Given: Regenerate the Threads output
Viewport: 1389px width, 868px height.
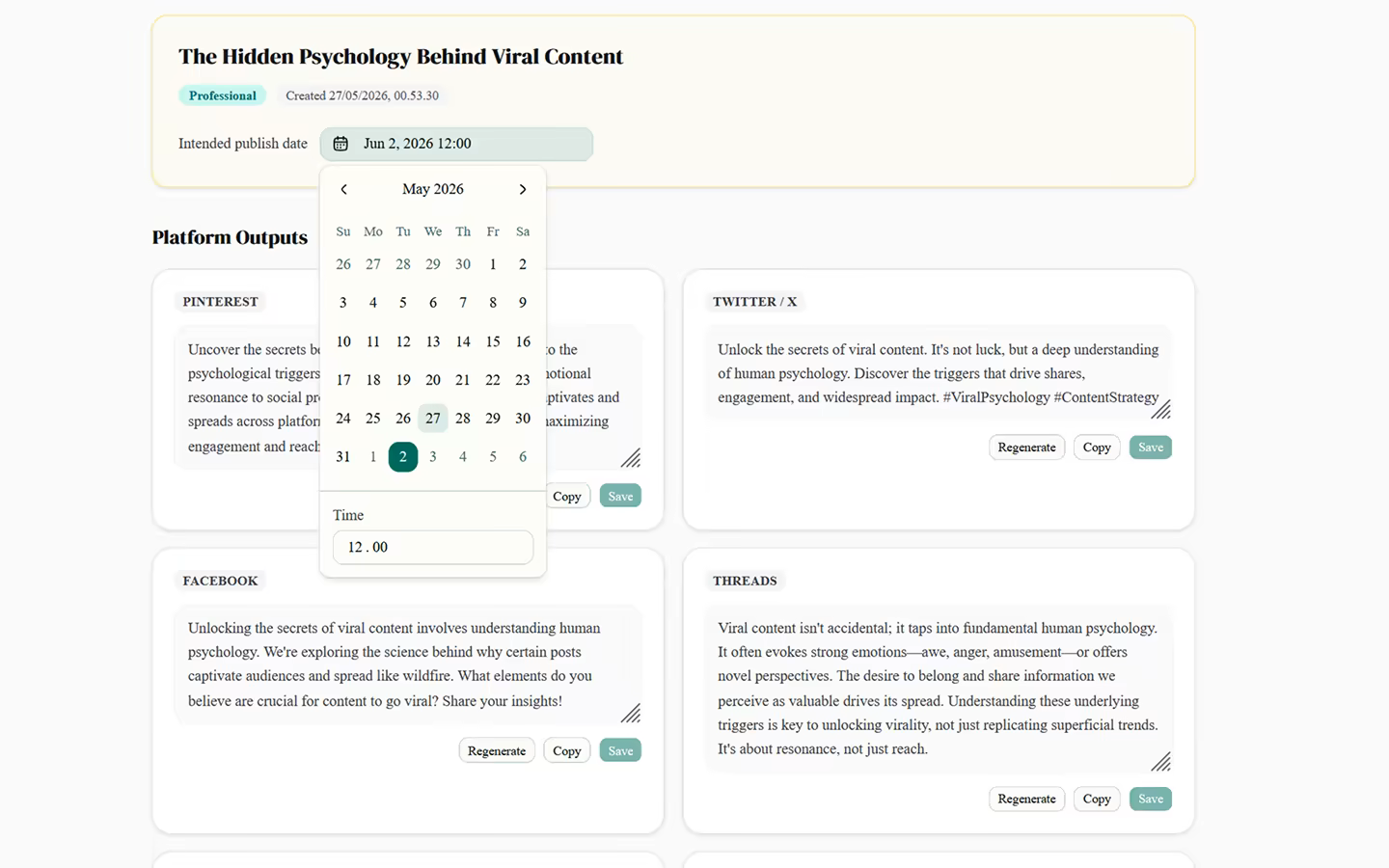Looking at the screenshot, I should (1026, 799).
